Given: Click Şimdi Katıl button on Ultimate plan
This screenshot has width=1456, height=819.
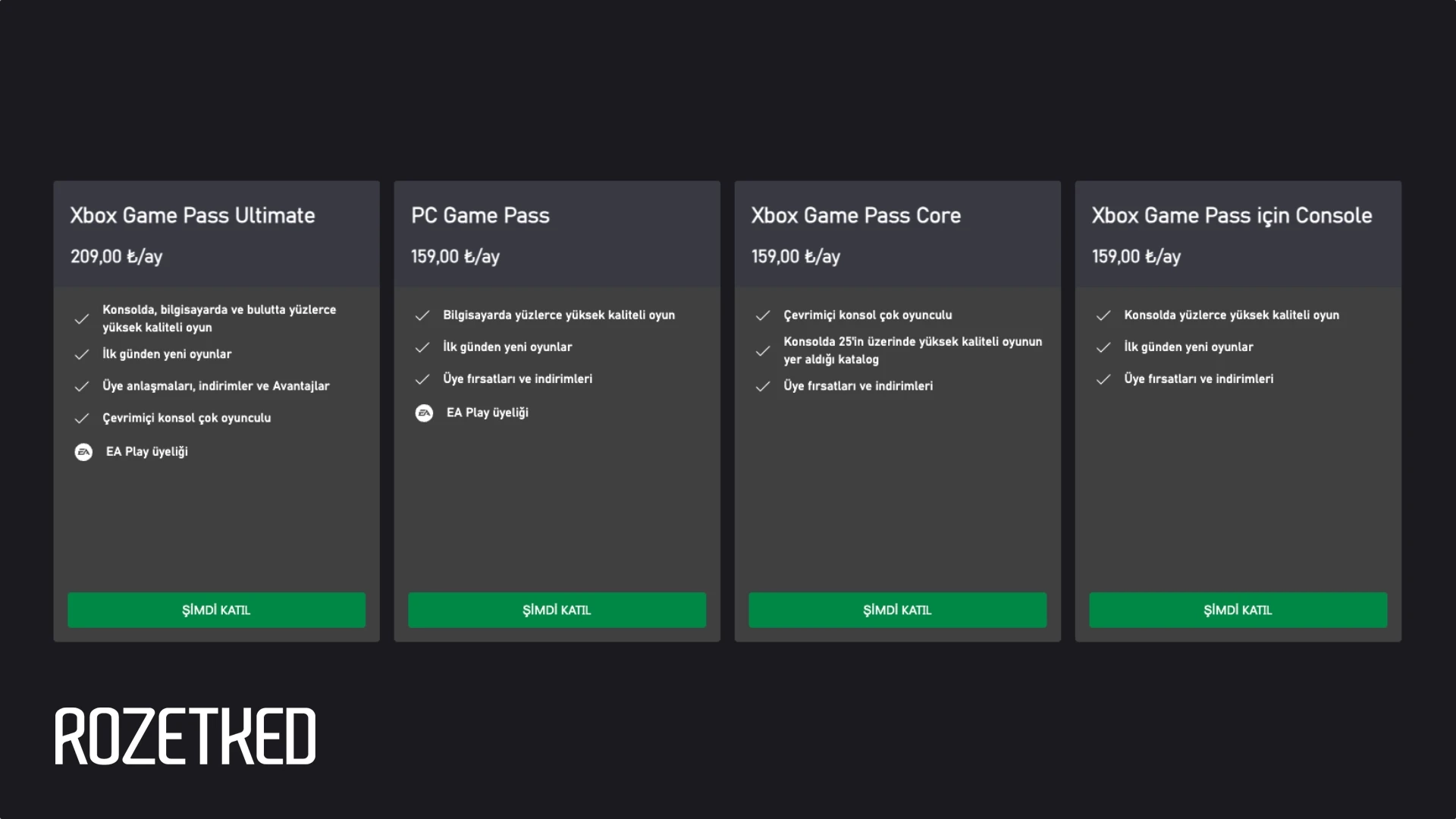Looking at the screenshot, I should click(216, 610).
